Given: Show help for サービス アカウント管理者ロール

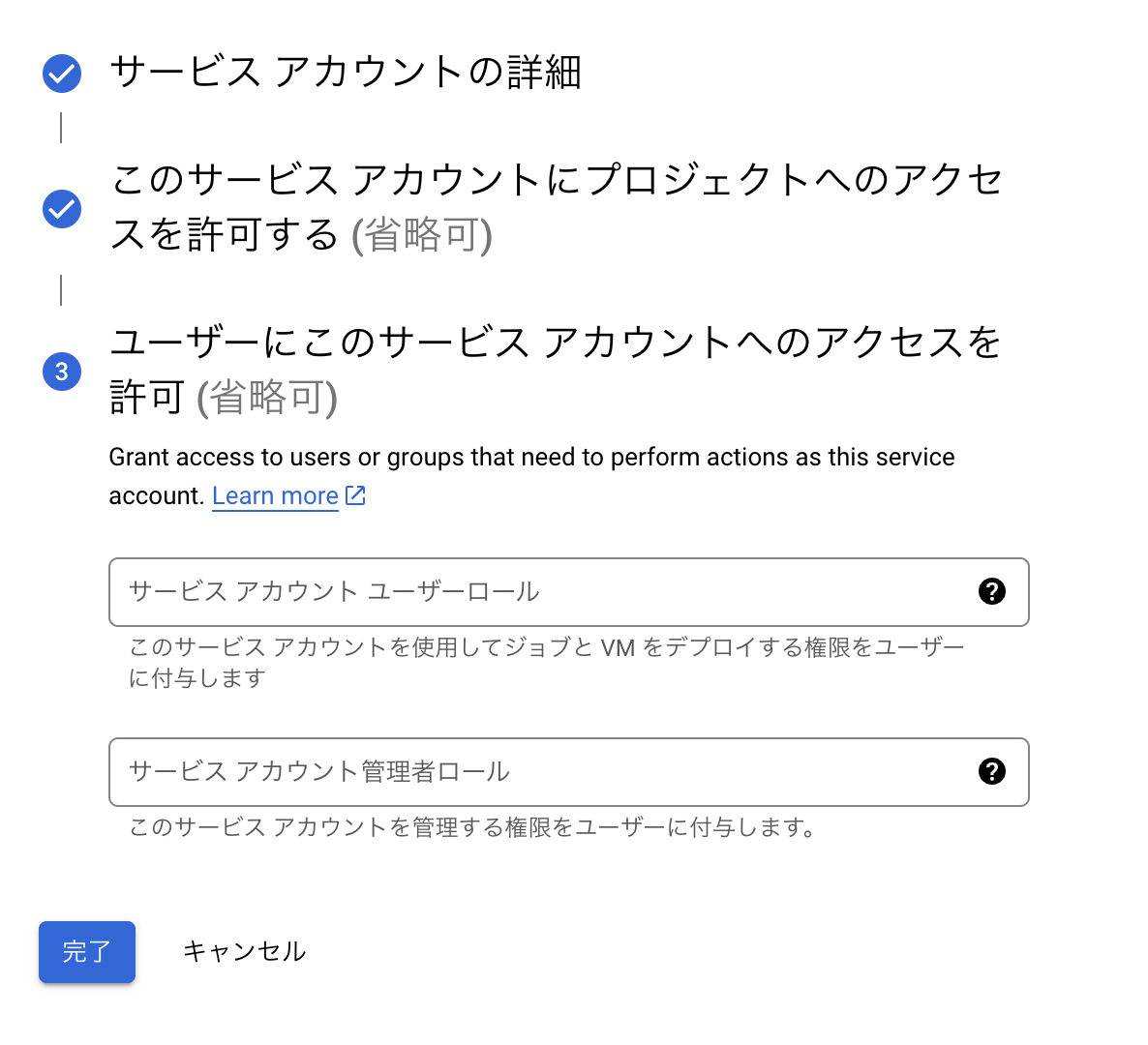Looking at the screenshot, I should pos(992,771).
